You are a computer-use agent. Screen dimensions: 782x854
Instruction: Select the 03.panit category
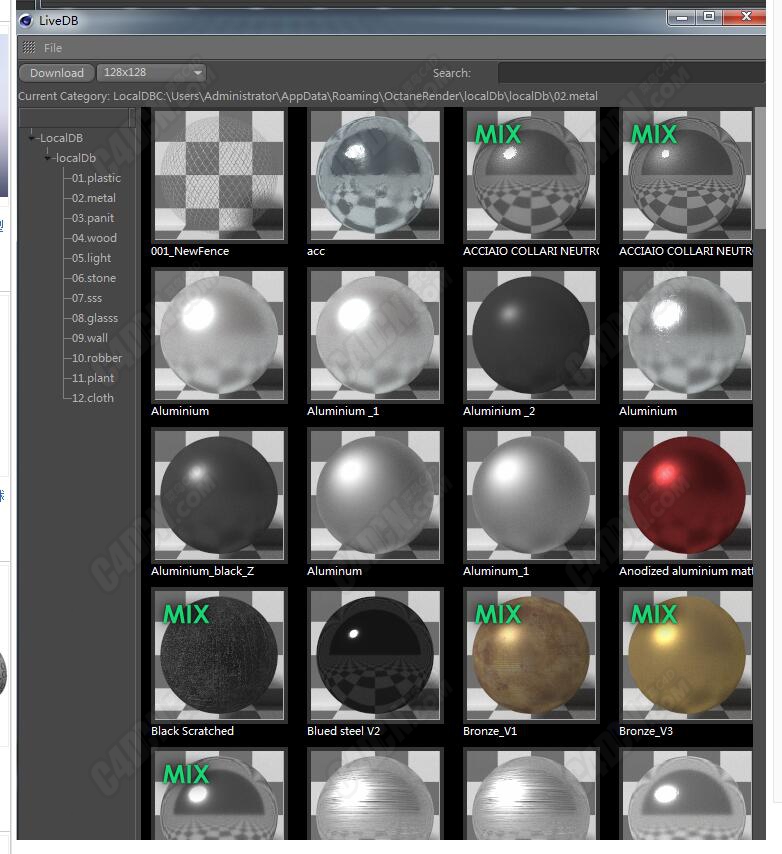click(x=93, y=218)
